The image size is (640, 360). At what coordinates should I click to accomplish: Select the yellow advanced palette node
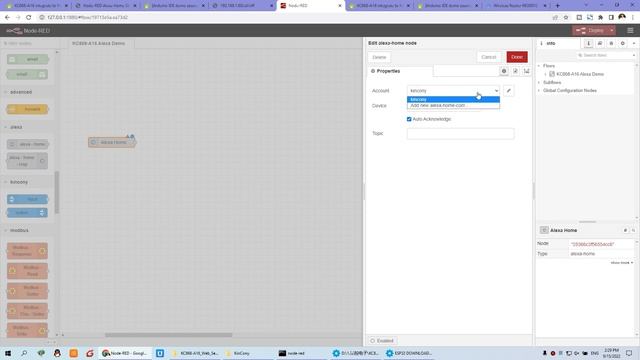tap(27, 109)
